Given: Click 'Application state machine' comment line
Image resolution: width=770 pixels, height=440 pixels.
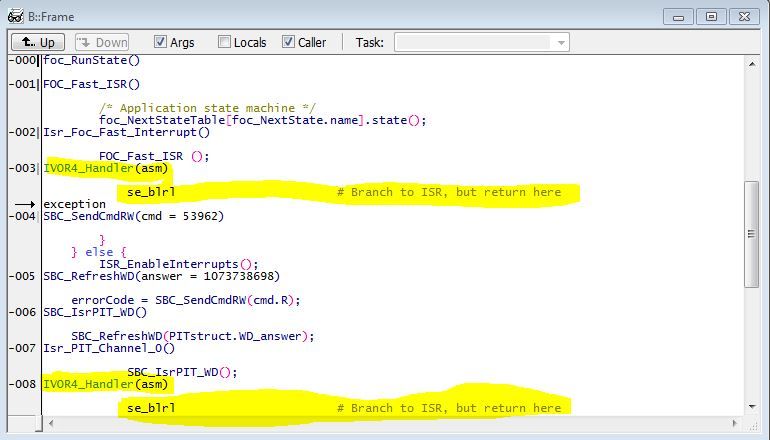Looking at the screenshot, I should (207, 108).
